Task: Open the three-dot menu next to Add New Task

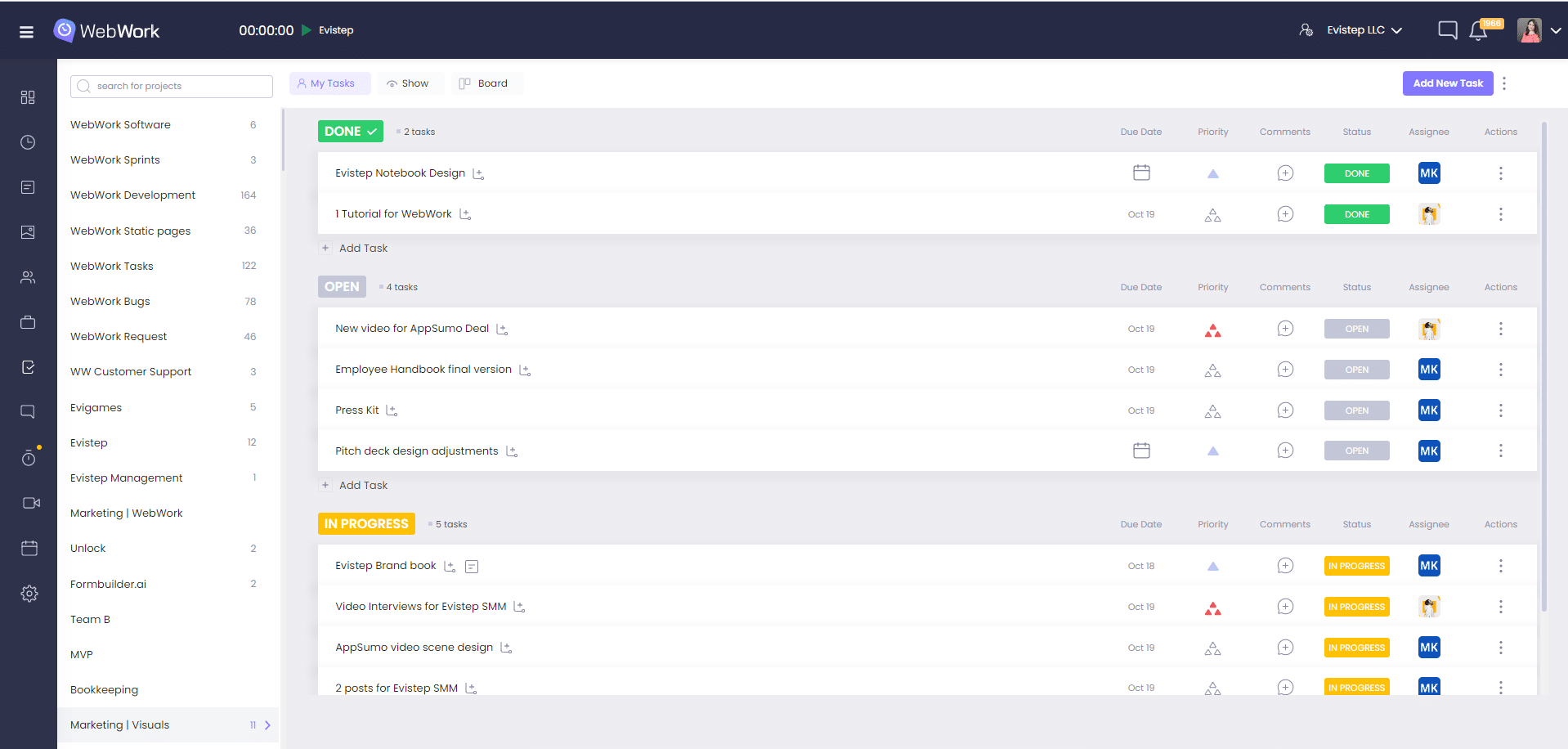Action: click(x=1504, y=83)
